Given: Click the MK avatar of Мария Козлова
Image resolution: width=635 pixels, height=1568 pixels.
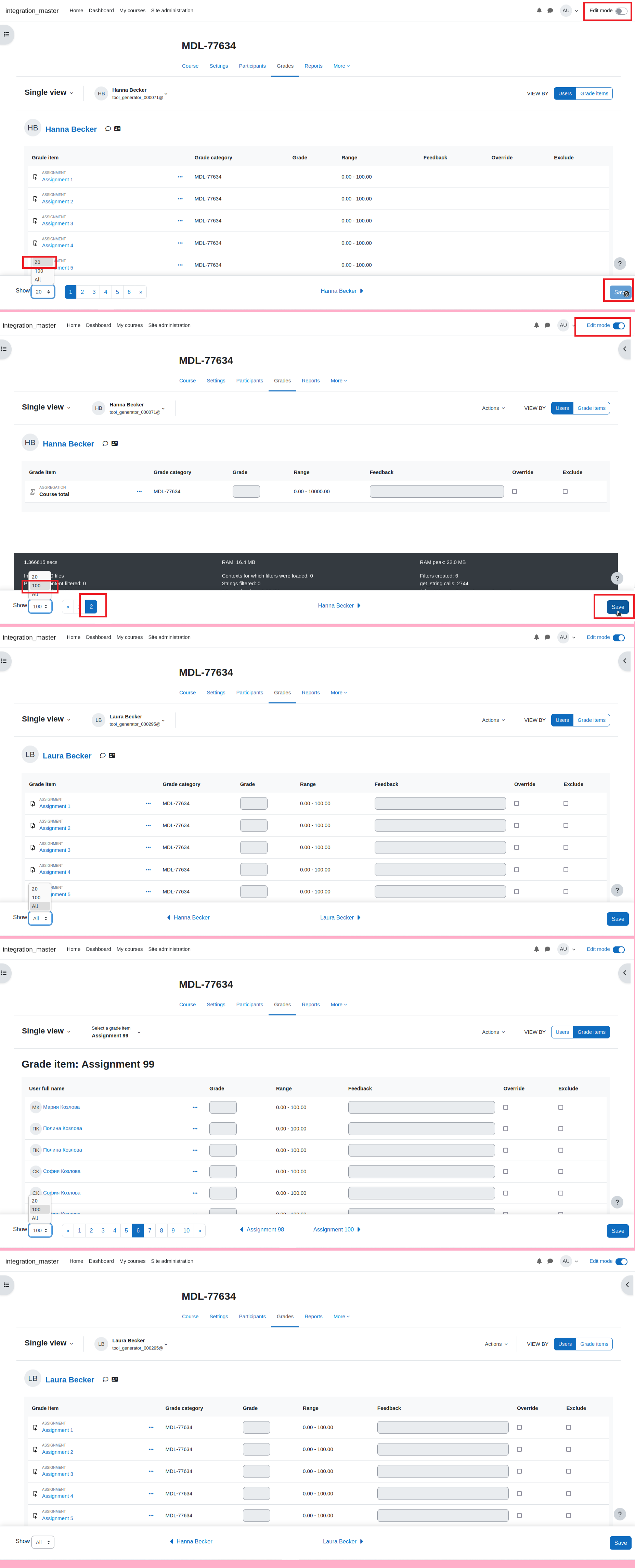Looking at the screenshot, I should point(35,1107).
